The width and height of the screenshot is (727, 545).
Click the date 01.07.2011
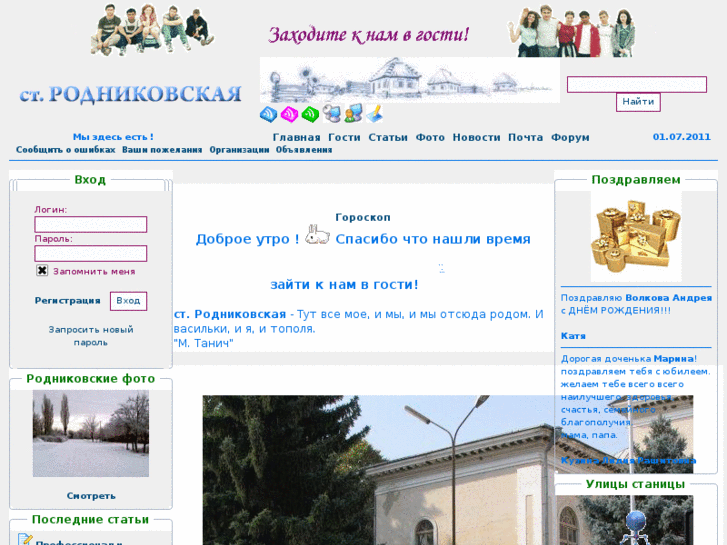tap(682, 137)
